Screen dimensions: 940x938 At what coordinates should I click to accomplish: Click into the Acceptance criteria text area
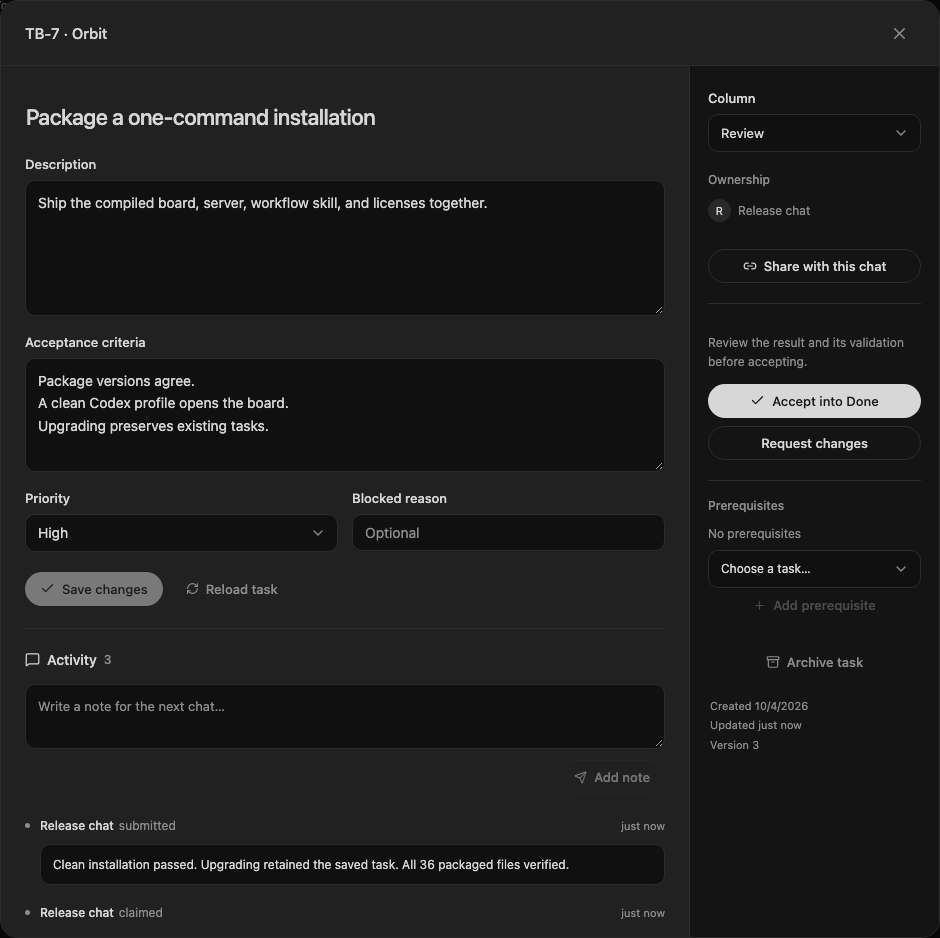point(345,415)
